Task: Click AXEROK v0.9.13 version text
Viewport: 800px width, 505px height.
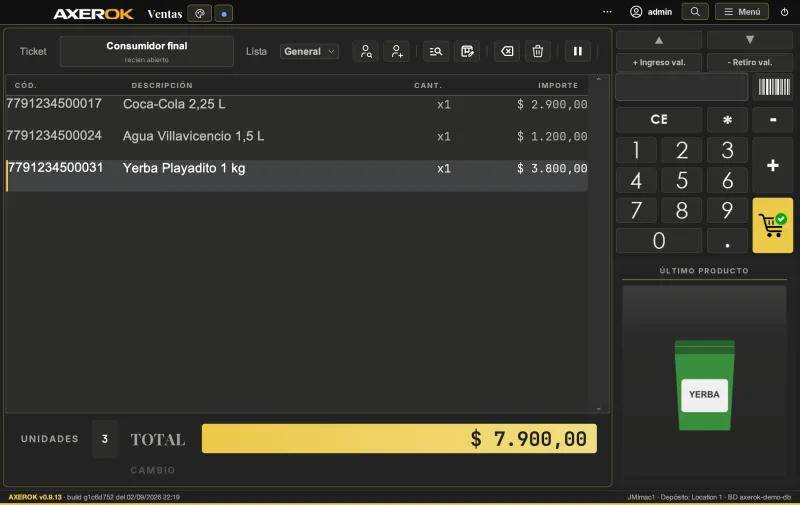Action: click(35, 497)
